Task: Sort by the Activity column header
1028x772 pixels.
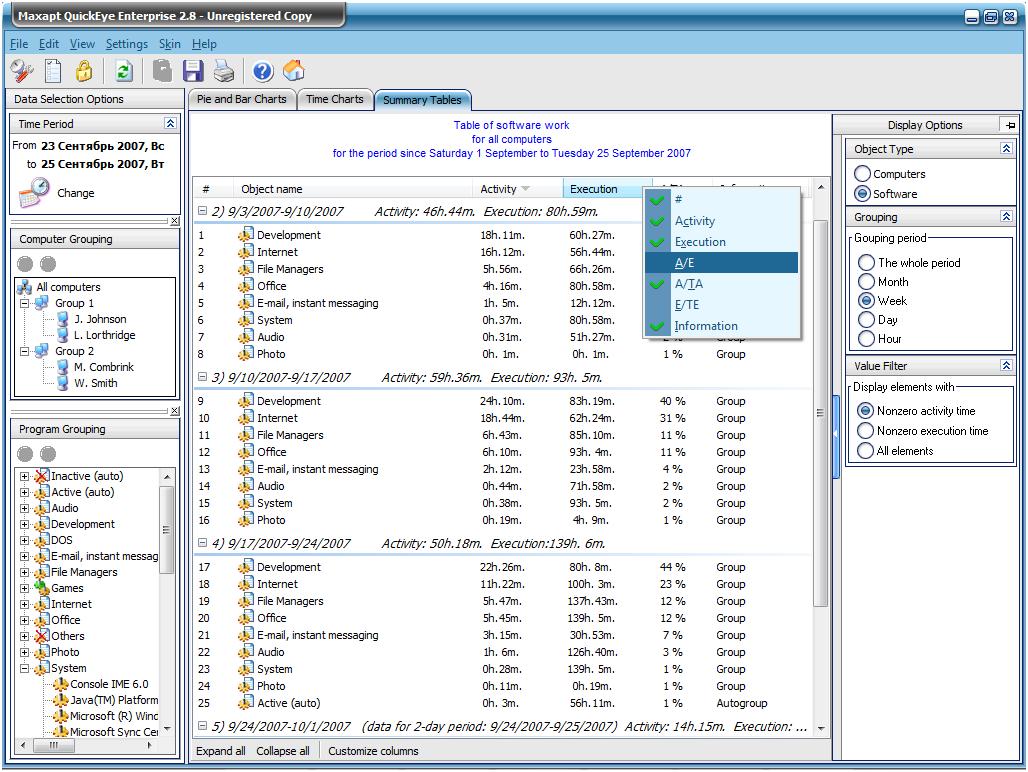Action: pos(517,189)
